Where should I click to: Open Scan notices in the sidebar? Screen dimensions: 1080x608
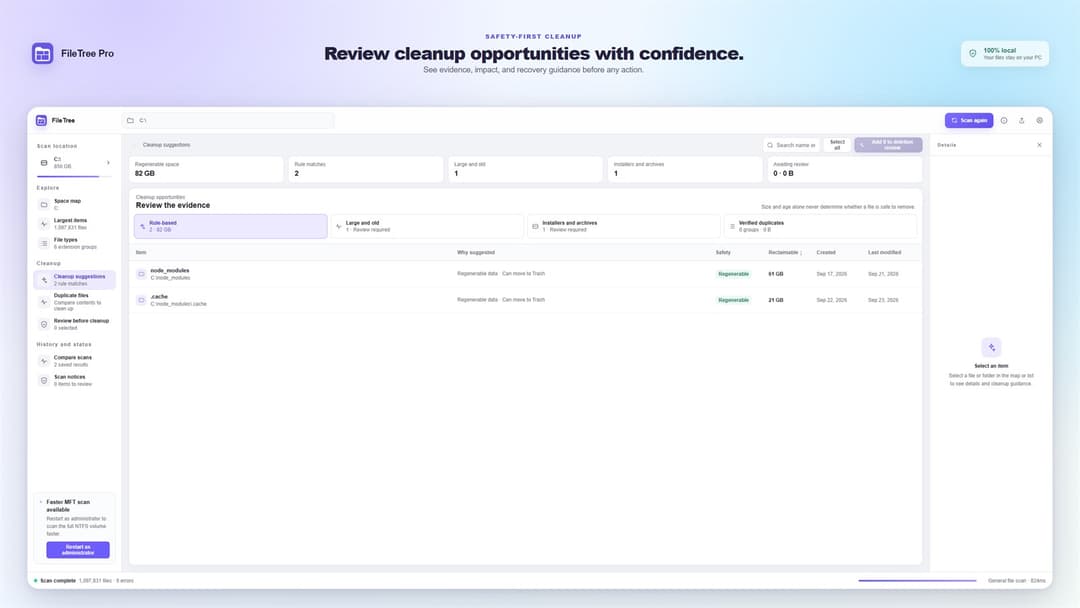point(74,380)
